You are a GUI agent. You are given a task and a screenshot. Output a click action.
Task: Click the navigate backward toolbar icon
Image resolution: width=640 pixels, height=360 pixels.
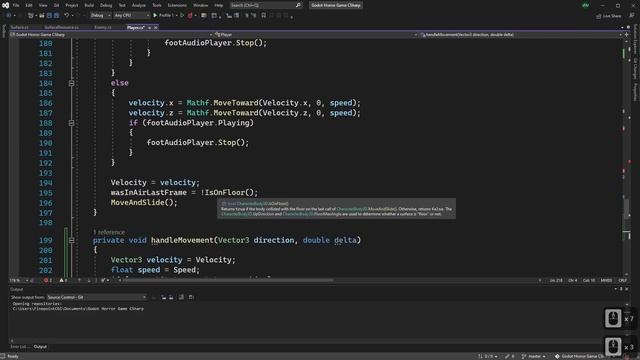coord(9,15)
